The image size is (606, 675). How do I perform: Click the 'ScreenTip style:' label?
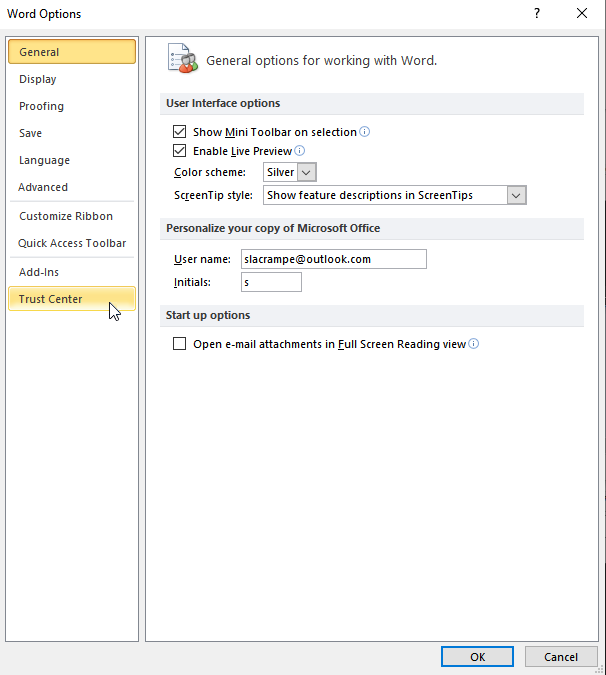coord(213,195)
